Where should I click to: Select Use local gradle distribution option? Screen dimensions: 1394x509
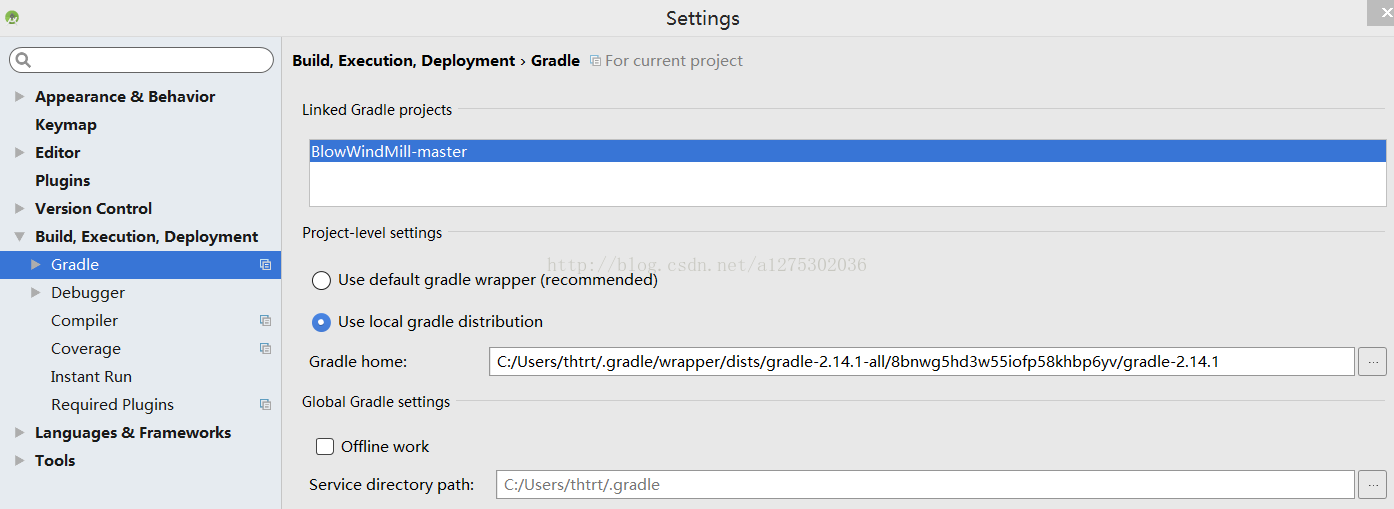(321, 322)
